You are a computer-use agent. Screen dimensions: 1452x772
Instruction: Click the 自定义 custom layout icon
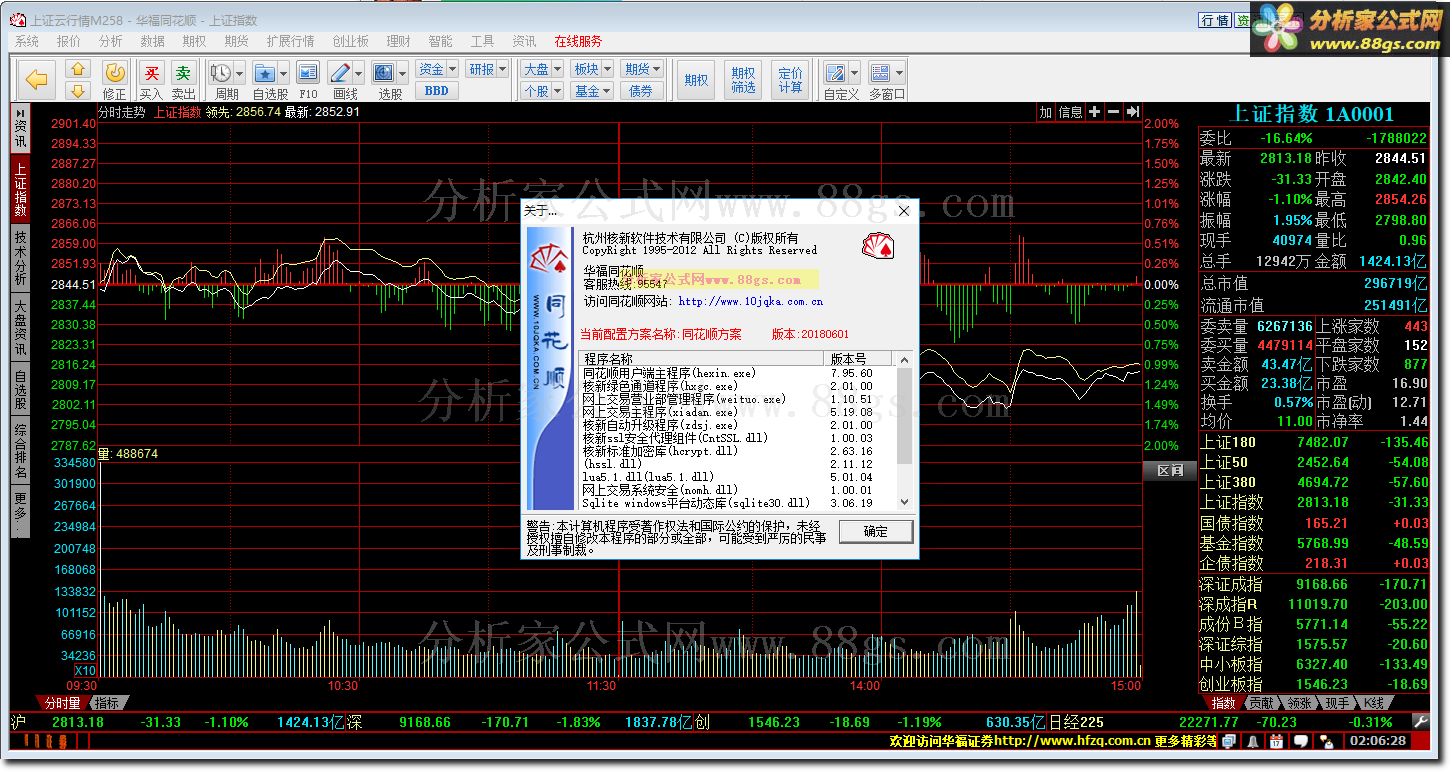tap(835, 73)
